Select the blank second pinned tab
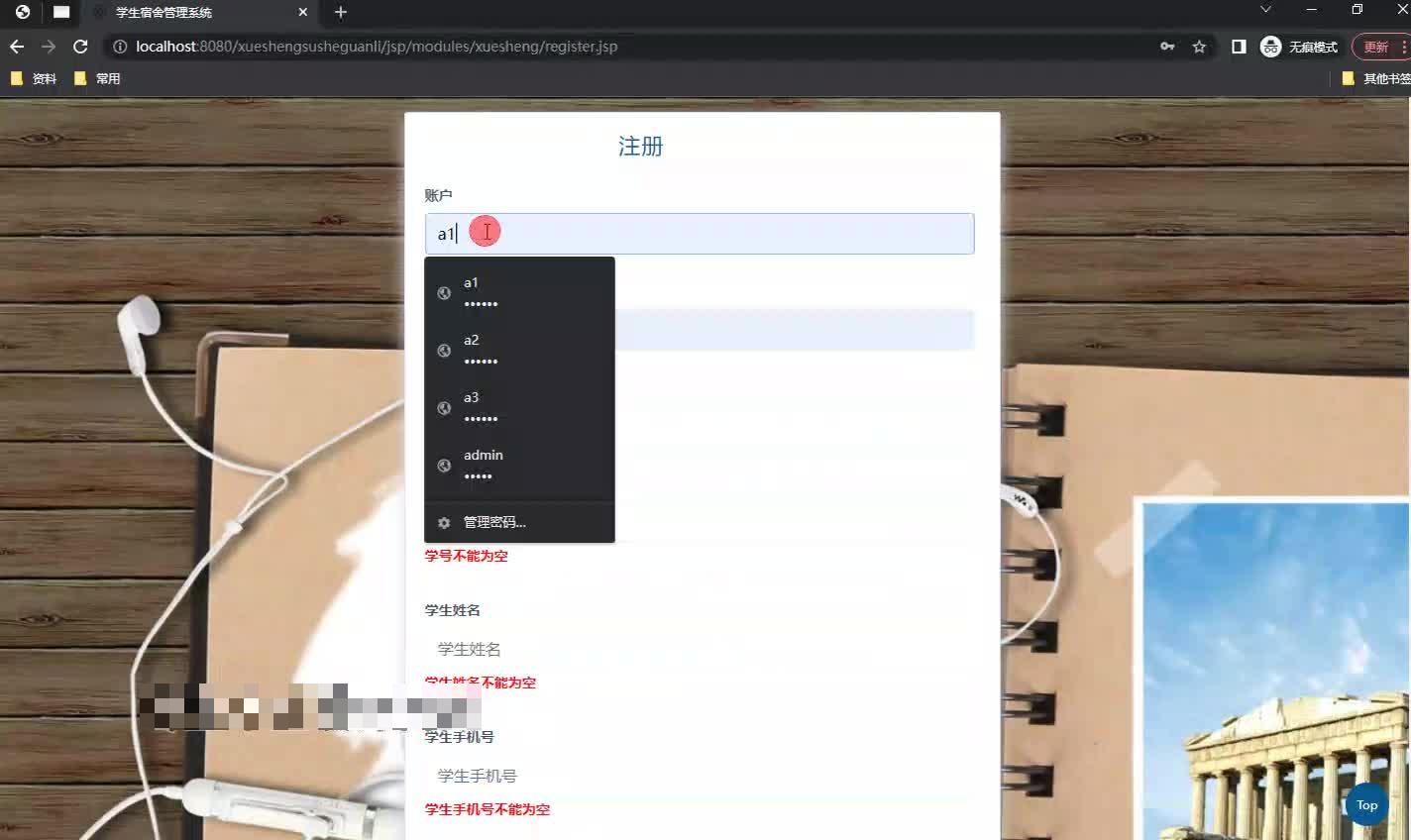The image size is (1411, 840). 61,12
